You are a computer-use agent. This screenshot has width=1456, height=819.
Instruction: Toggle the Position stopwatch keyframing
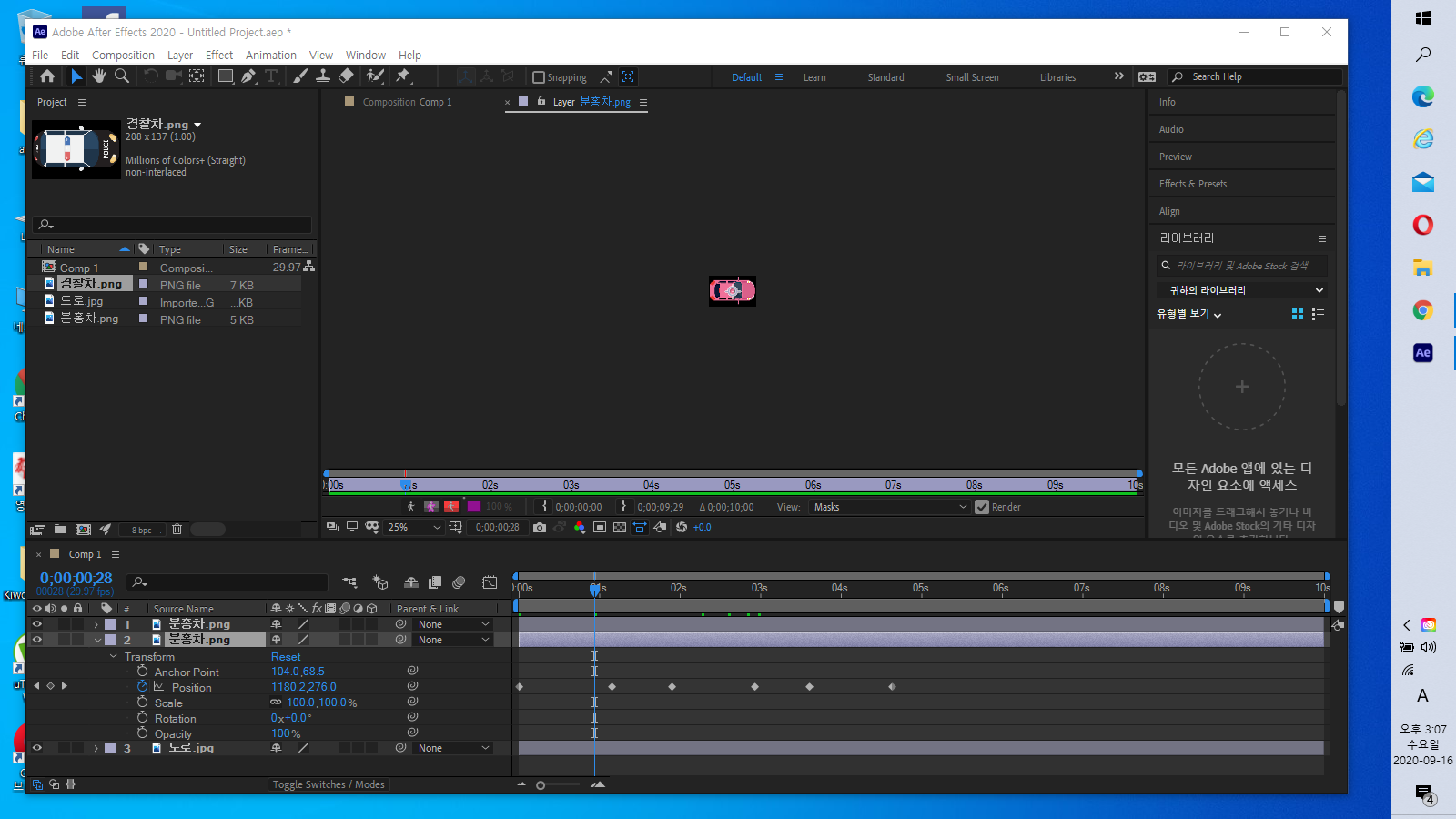tap(141, 687)
